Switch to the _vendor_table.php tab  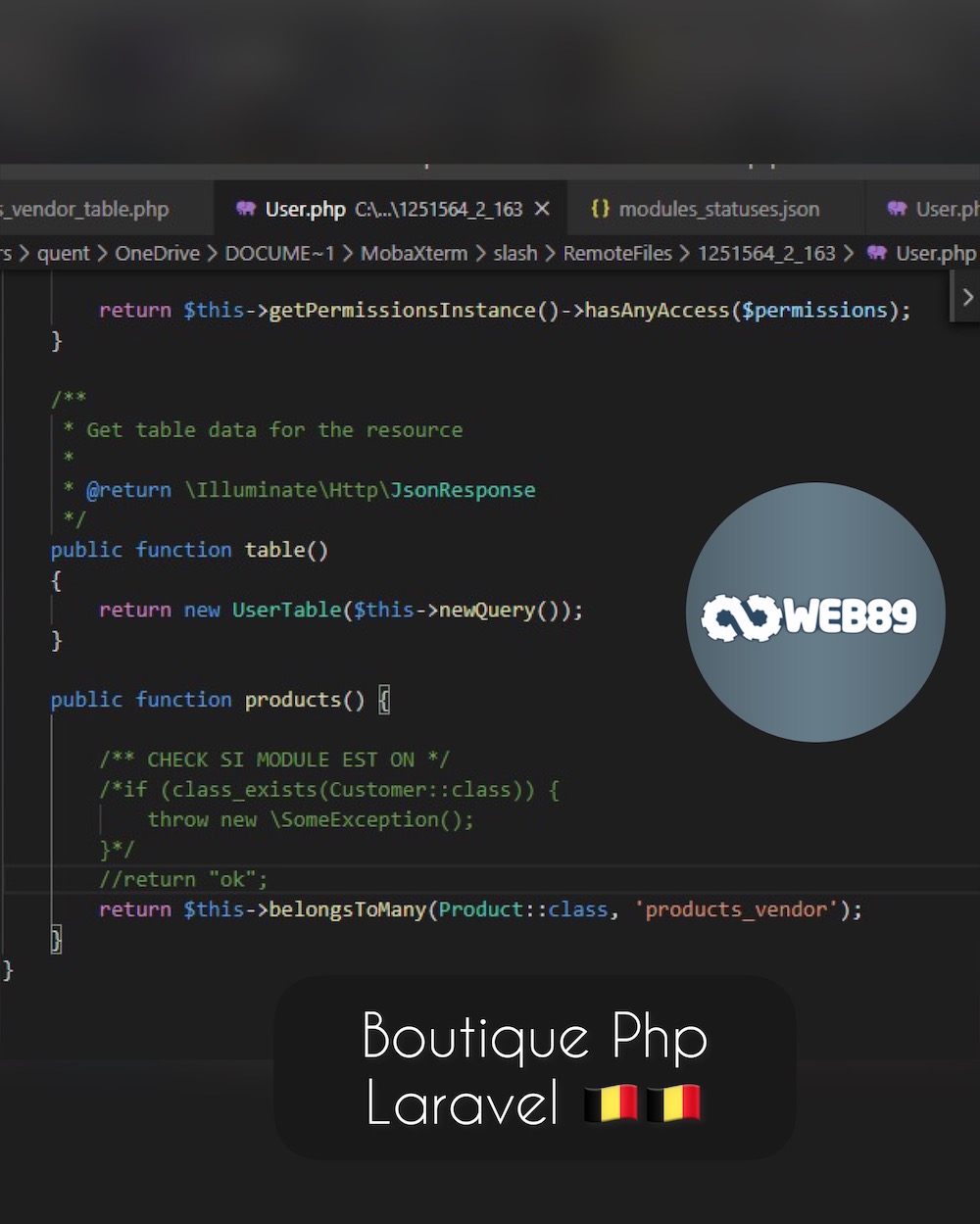point(88,209)
